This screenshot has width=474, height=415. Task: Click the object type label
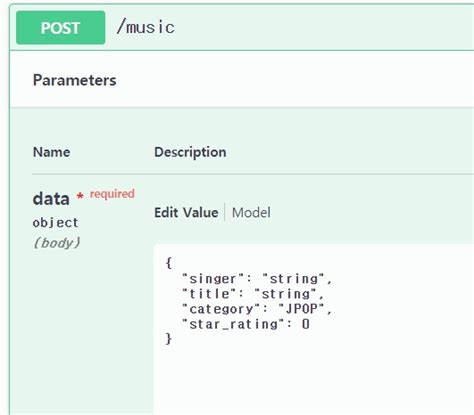pos(55,223)
